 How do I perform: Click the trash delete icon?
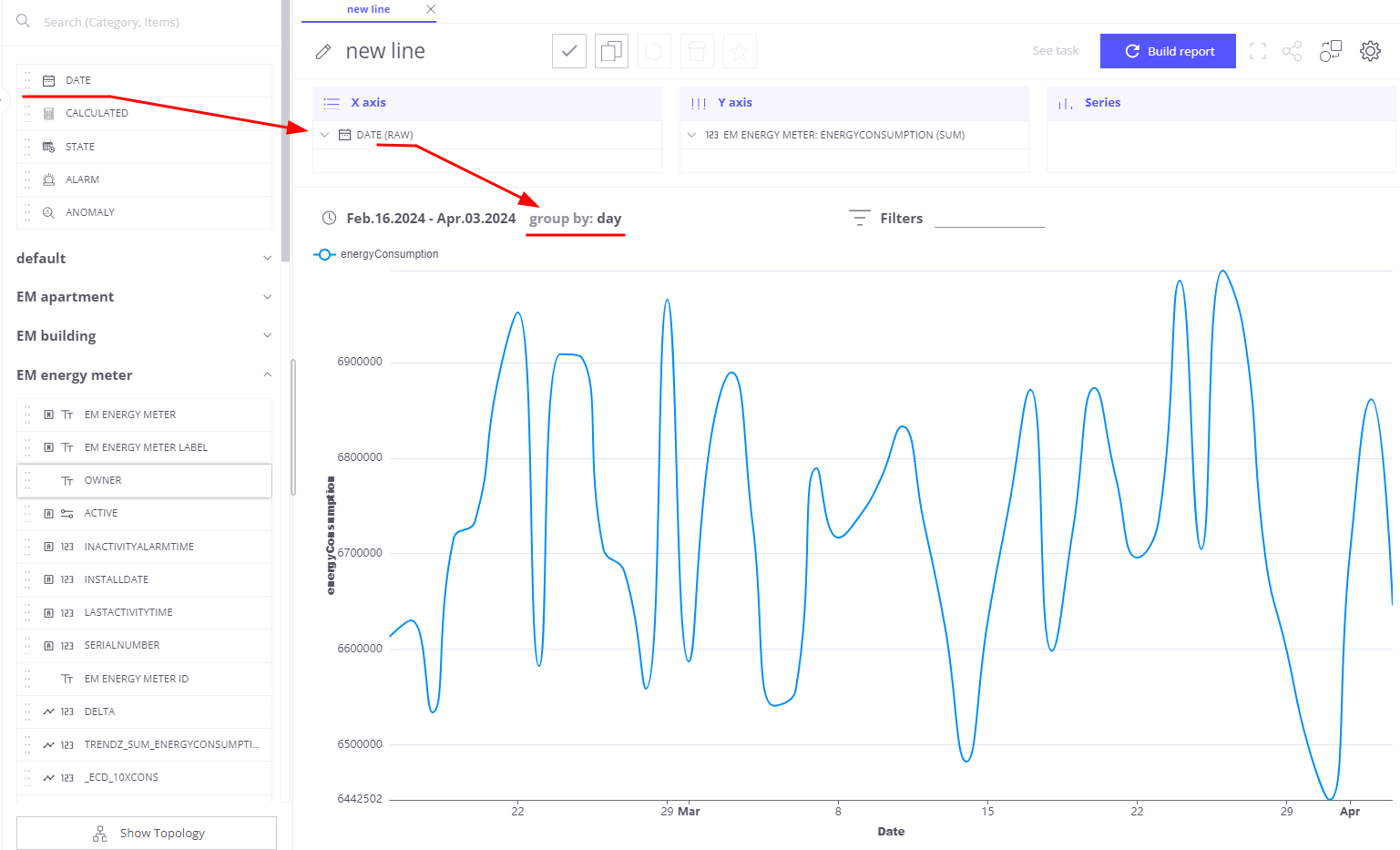[697, 51]
